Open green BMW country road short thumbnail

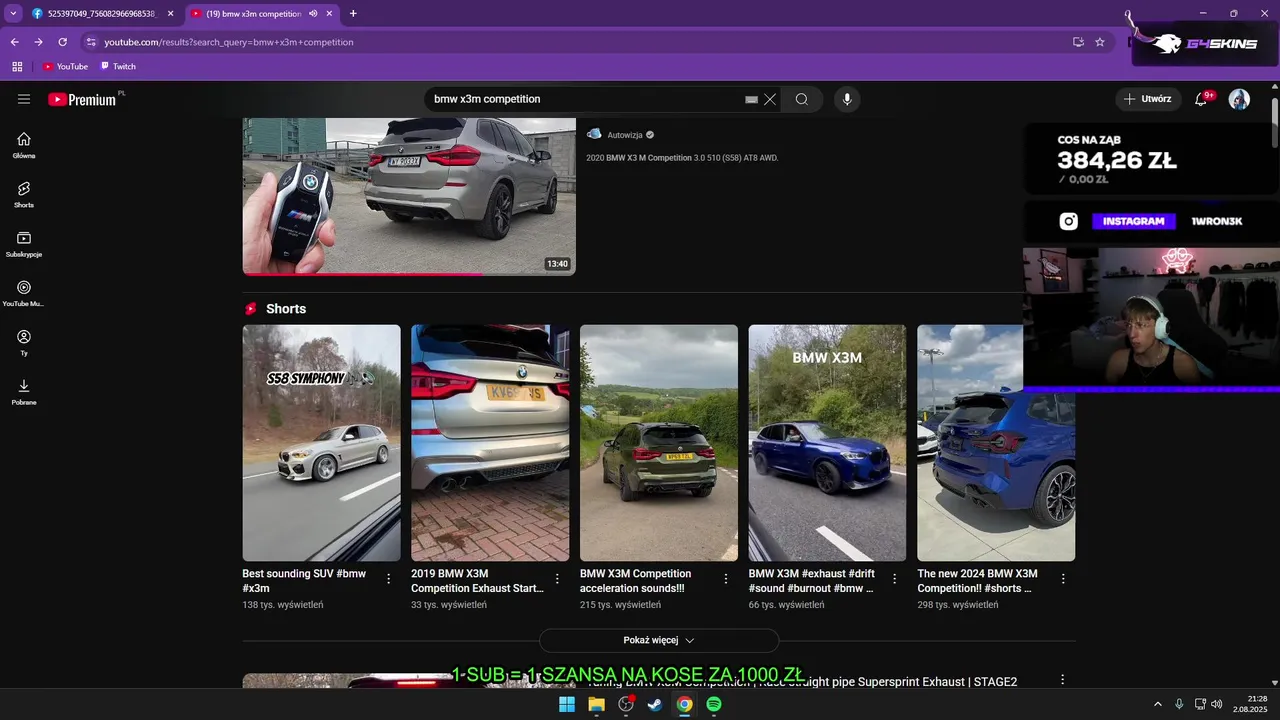pos(659,442)
